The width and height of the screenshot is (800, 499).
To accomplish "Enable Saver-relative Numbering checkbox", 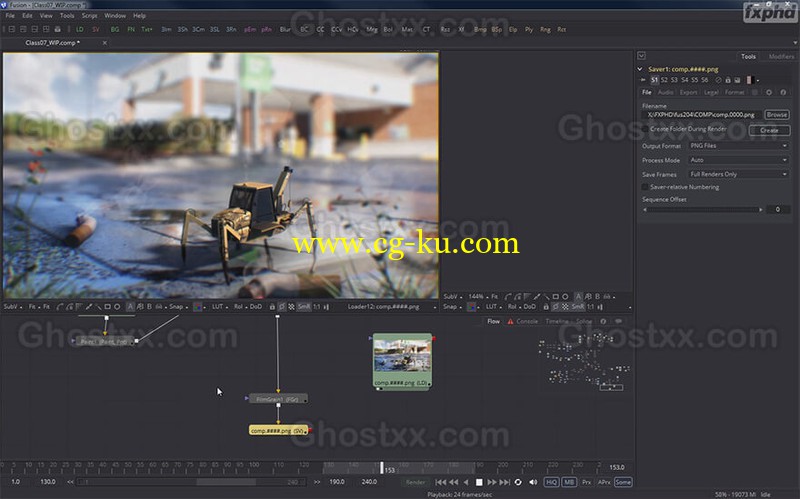I will pos(645,187).
